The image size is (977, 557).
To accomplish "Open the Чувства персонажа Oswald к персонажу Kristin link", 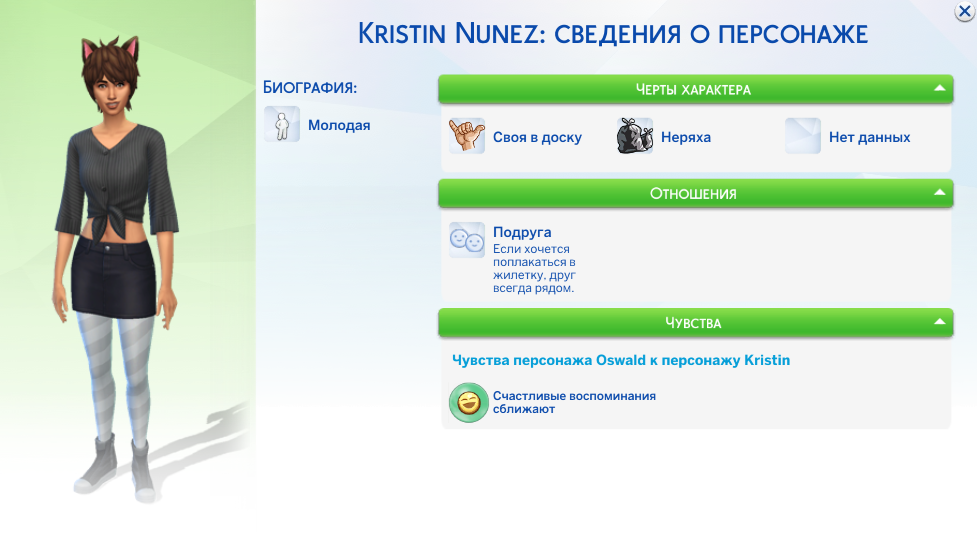I will [x=620, y=360].
